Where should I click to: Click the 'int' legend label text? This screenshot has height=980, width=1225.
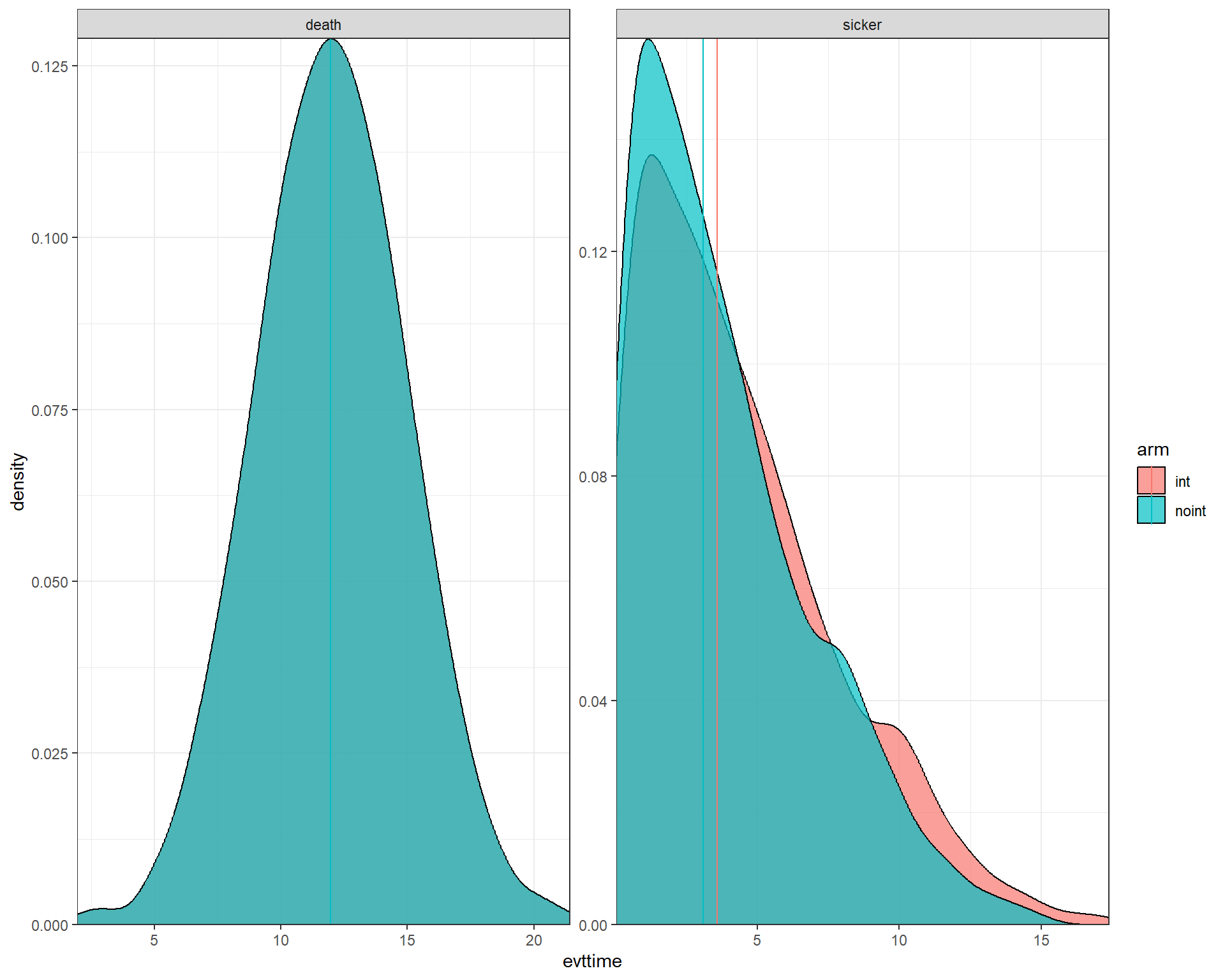(x=1182, y=482)
